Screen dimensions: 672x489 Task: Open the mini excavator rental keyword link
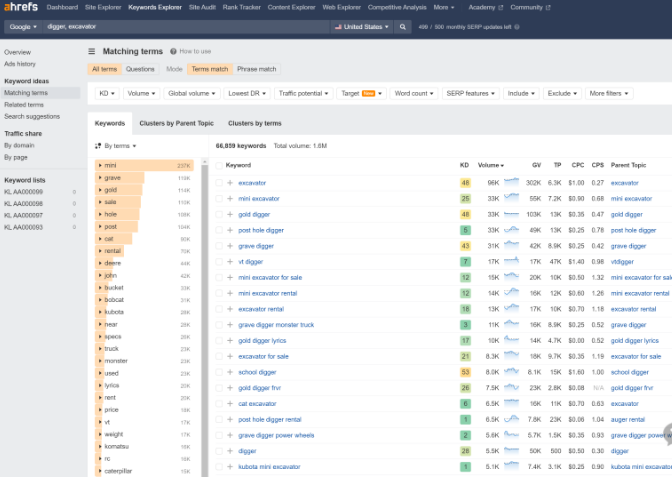pyautogui.click(x=267, y=293)
